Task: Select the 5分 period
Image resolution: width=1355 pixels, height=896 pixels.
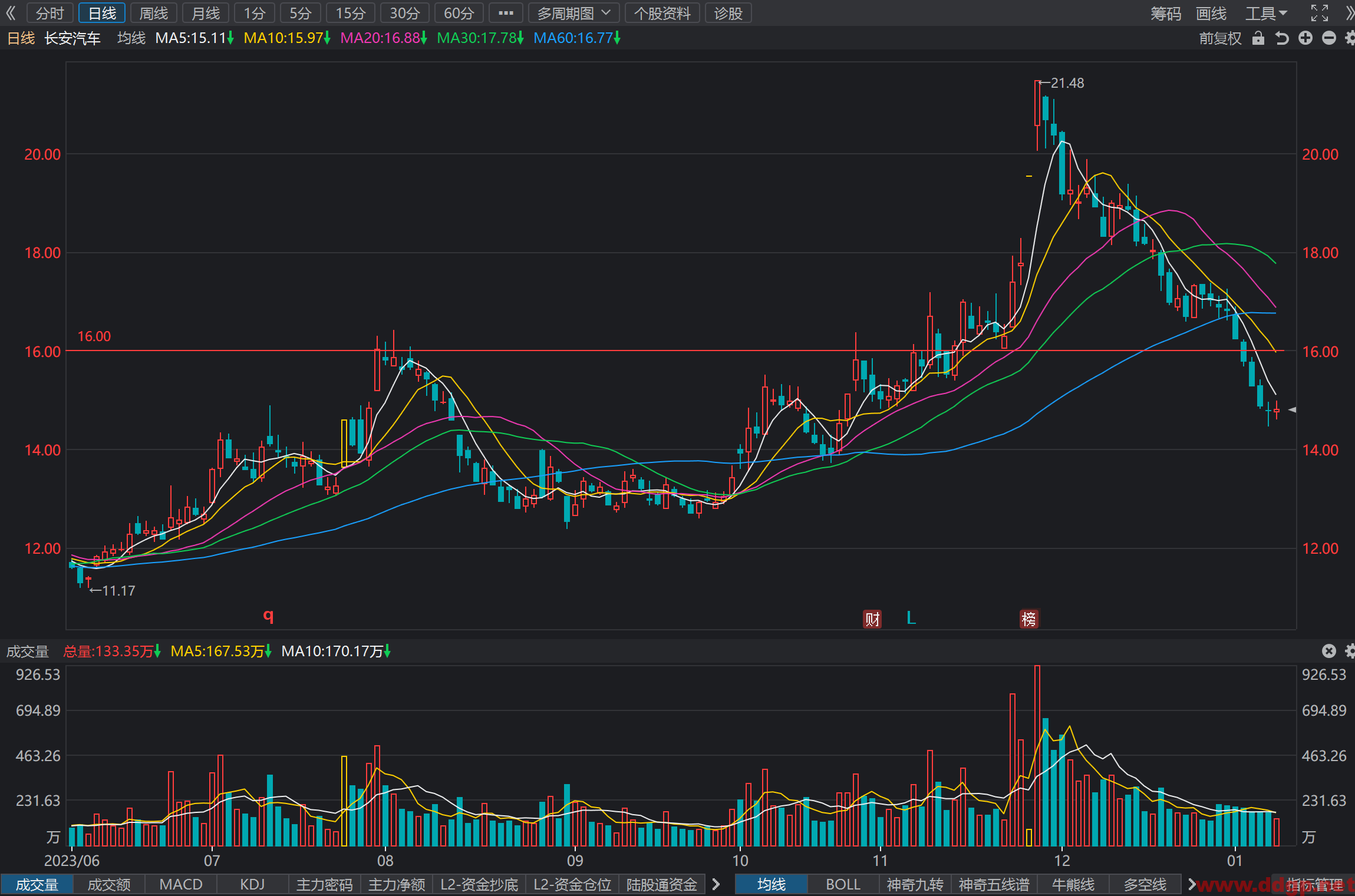Action: click(x=301, y=13)
